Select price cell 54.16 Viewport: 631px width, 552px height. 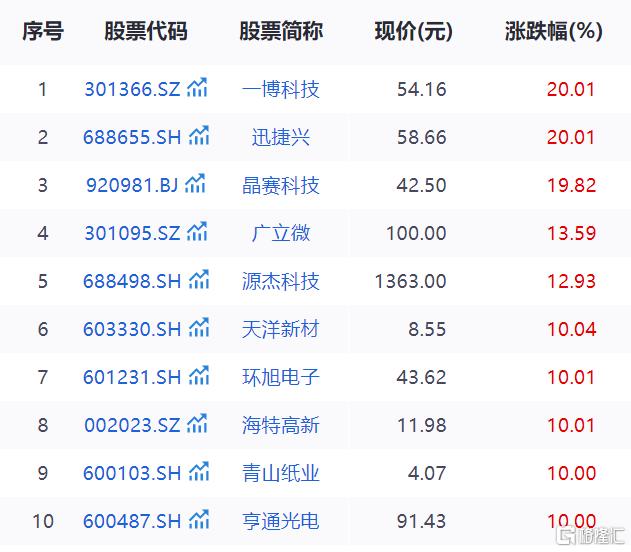(x=422, y=89)
